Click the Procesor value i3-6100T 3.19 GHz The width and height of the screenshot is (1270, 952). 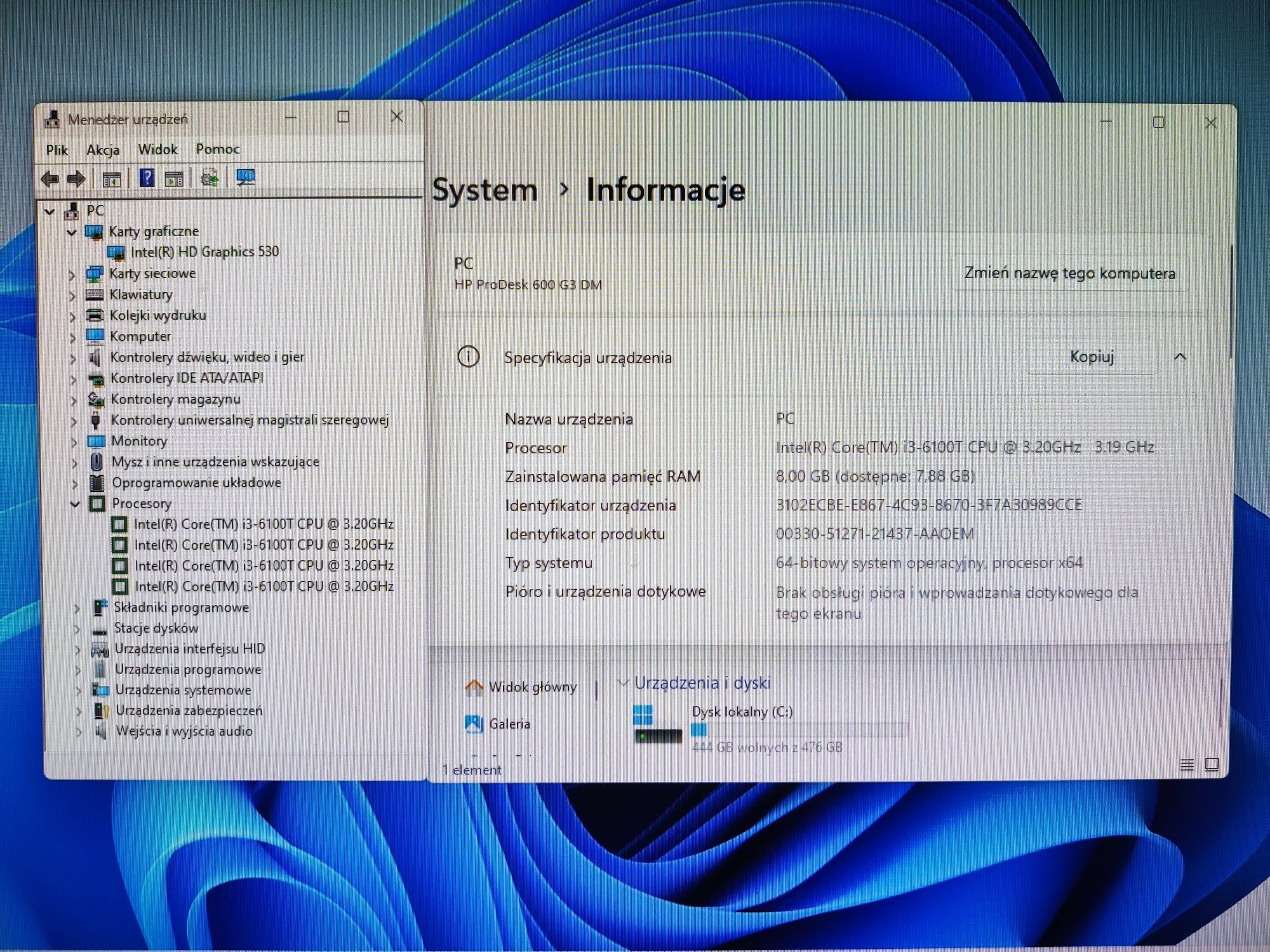click(965, 447)
